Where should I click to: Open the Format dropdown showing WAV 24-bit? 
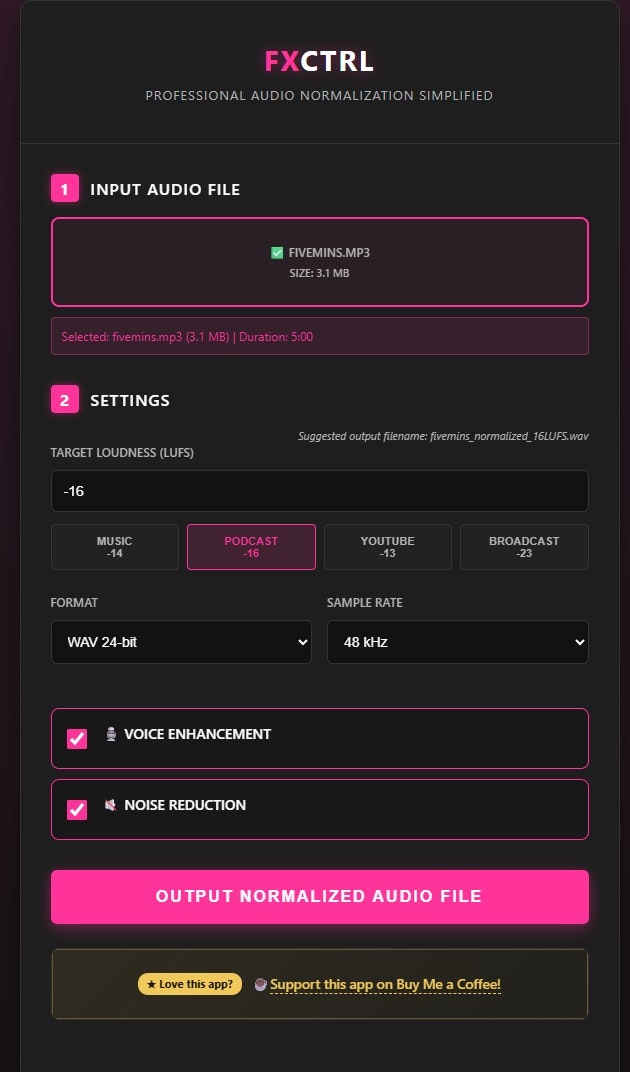coord(181,642)
